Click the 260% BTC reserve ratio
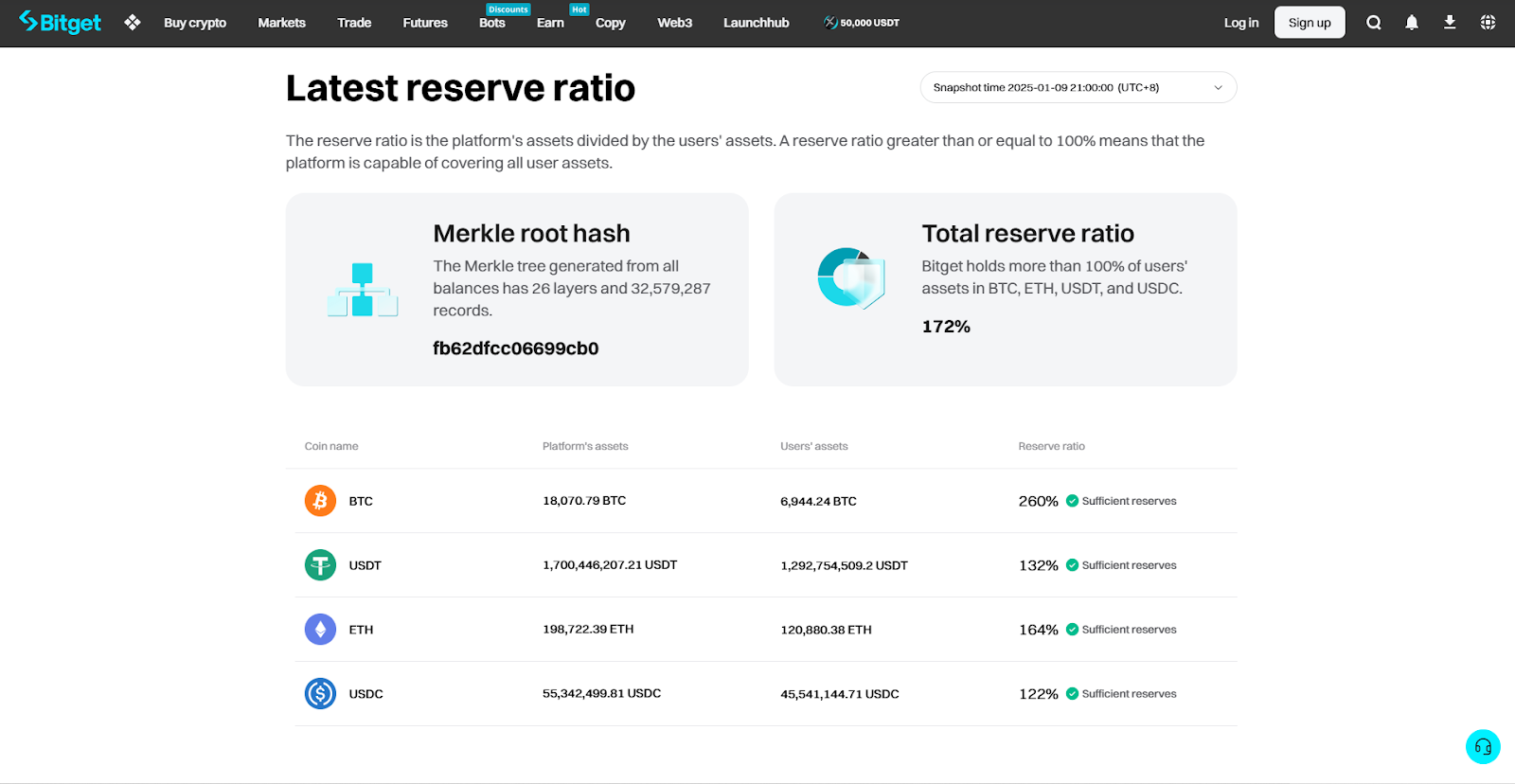The image size is (1515, 784). 1039,501
